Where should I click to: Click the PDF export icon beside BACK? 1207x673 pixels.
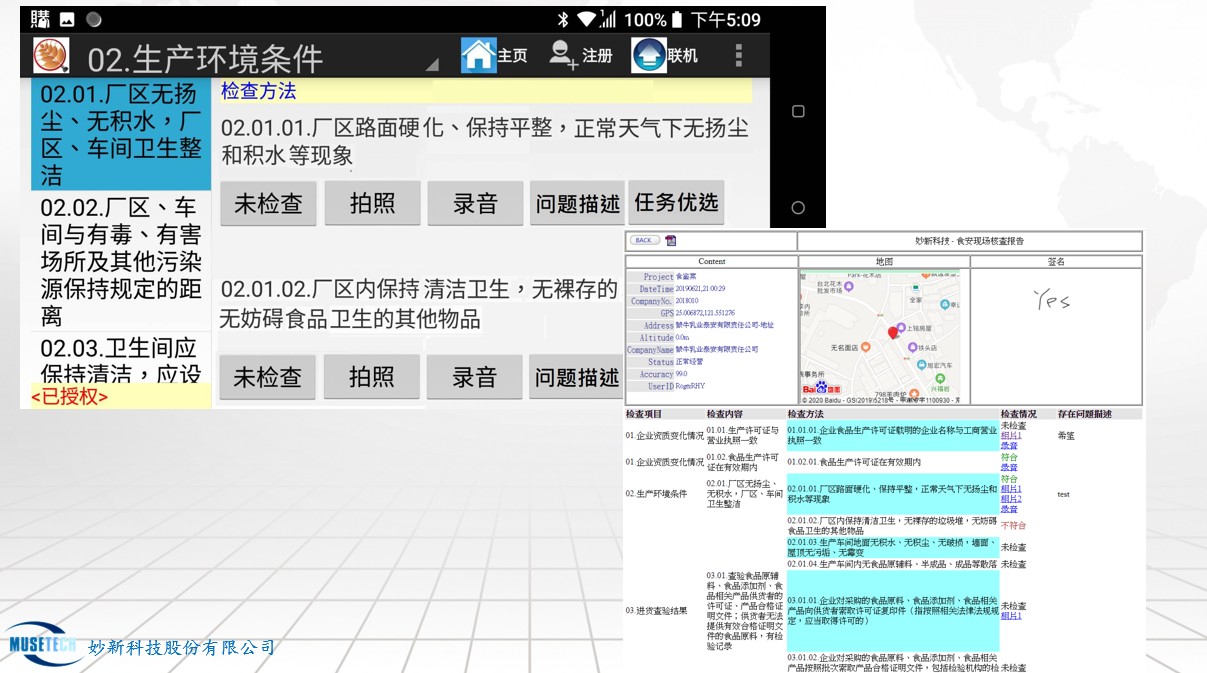[x=671, y=240]
